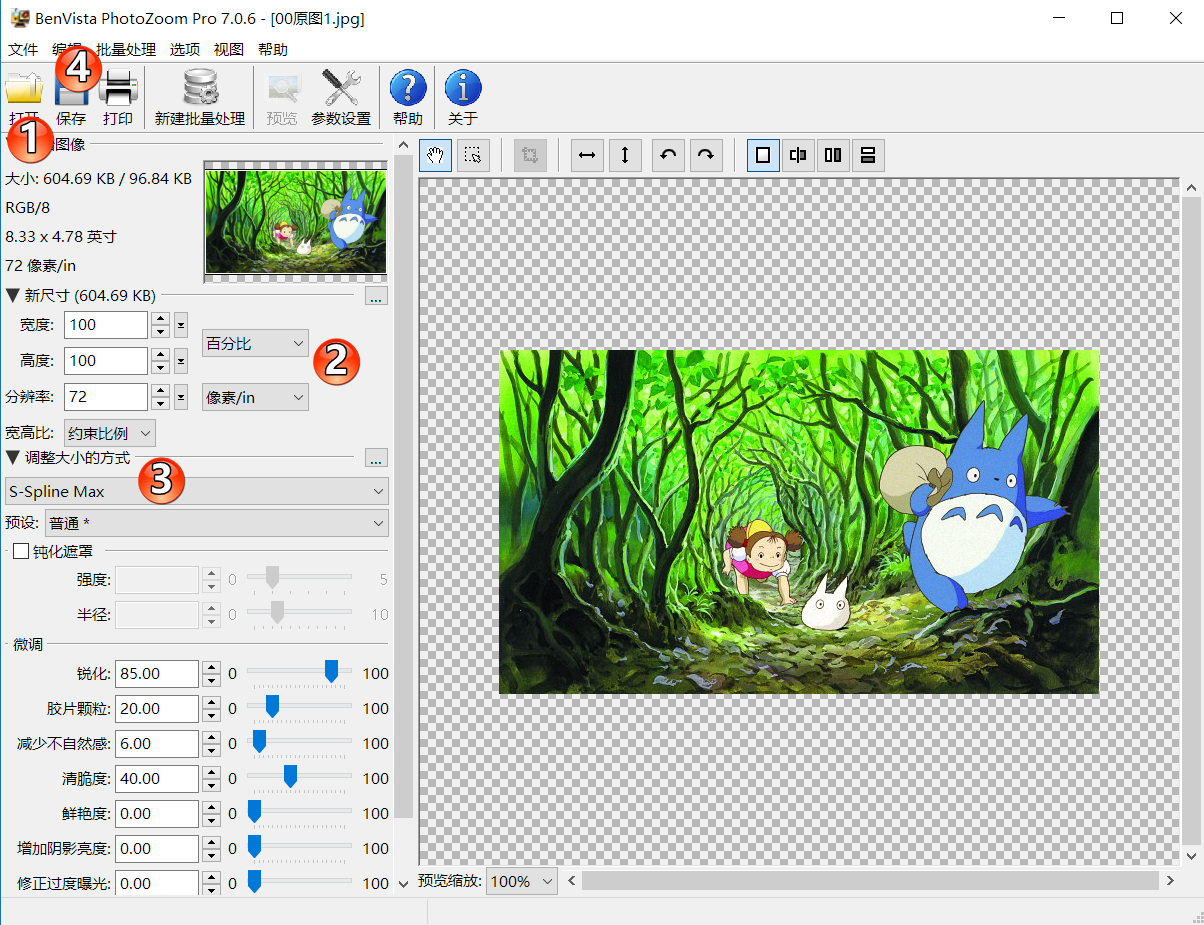Collapse the resize method (调整大小的方式) section
Image resolution: width=1204 pixels, height=925 pixels.
(x=12, y=458)
